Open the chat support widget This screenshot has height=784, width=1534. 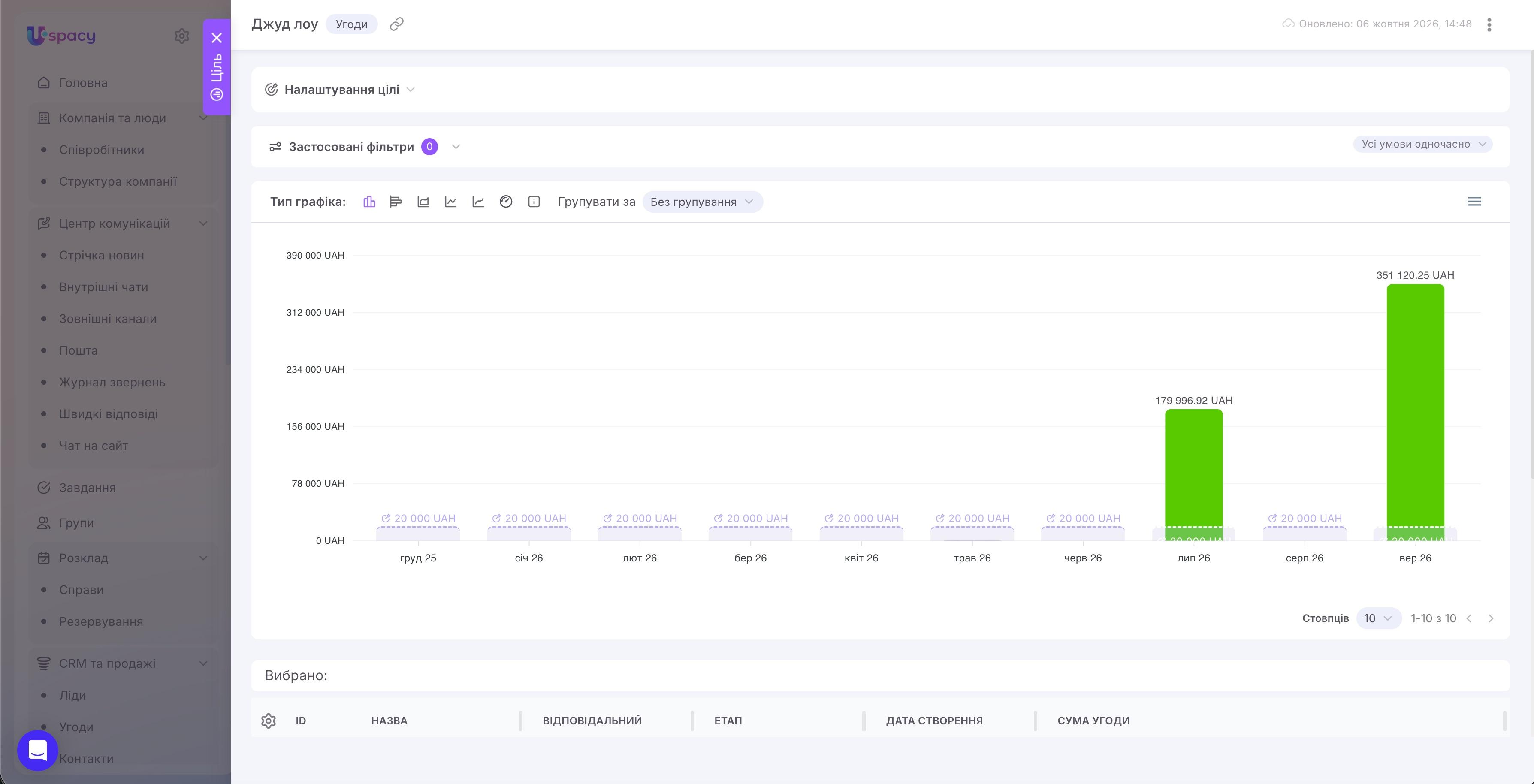click(x=37, y=750)
